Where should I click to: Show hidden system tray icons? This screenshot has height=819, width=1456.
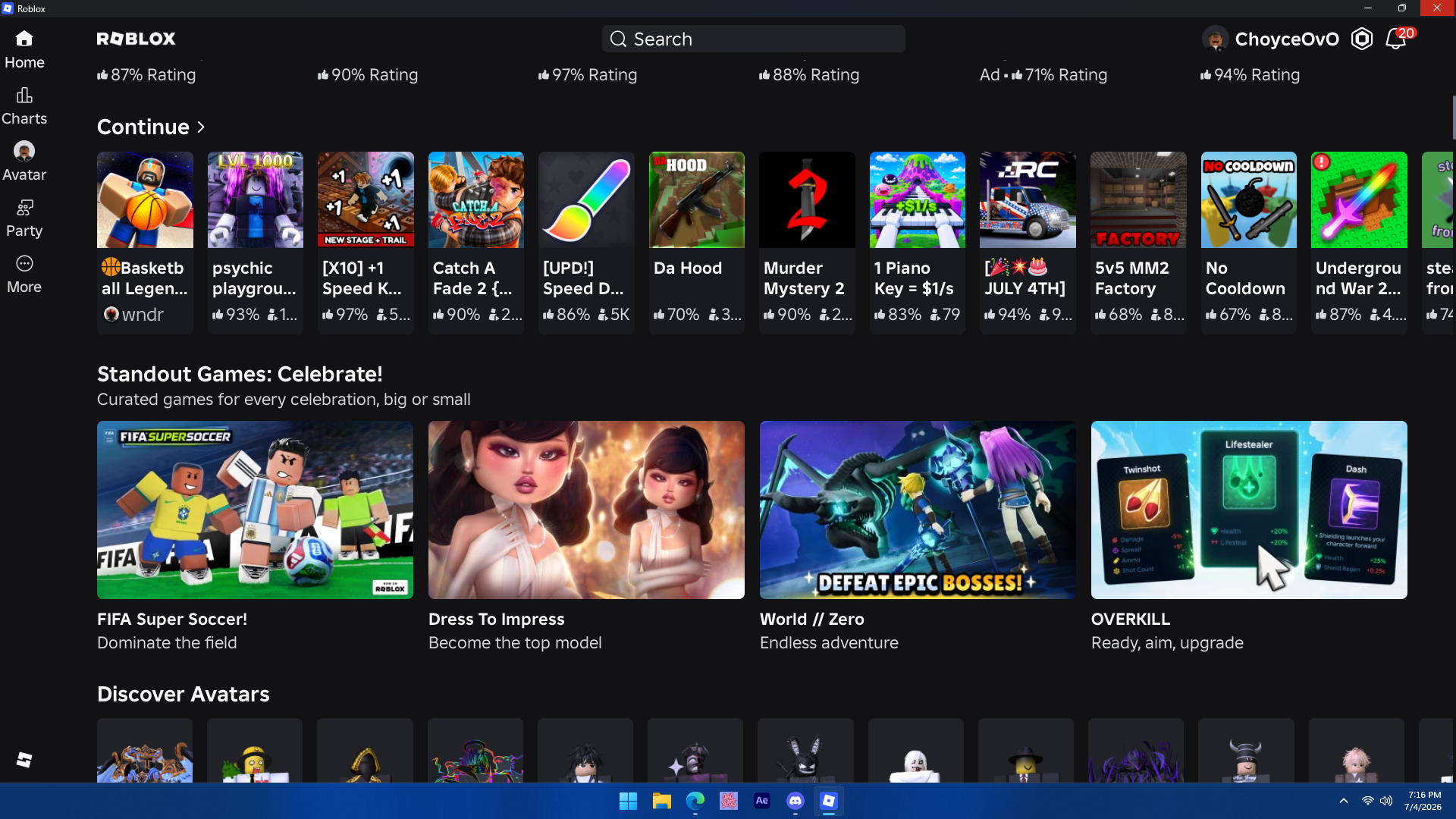pyautogui.click(x=1344, y=801)
